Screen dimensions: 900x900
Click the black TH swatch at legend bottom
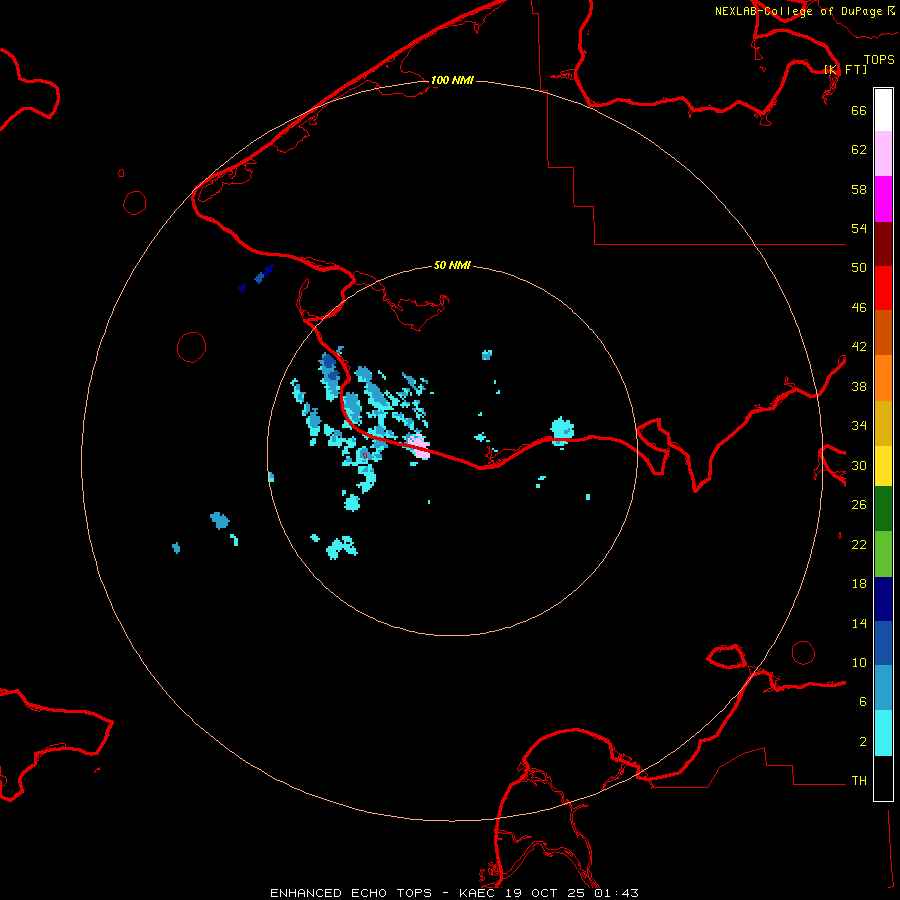(883, 778)
